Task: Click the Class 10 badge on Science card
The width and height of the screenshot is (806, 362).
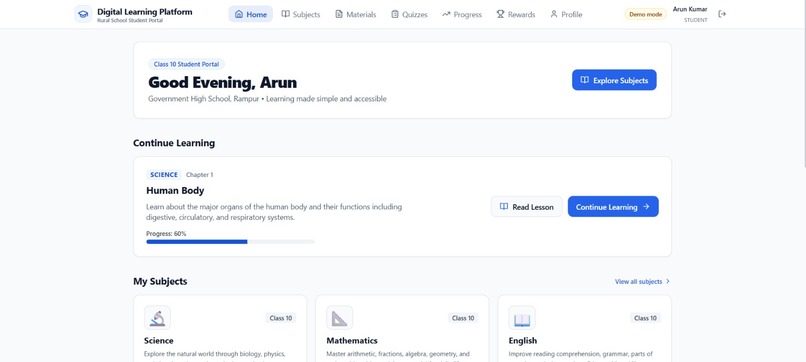Action: pyautogui.click(x=281, y=318)
